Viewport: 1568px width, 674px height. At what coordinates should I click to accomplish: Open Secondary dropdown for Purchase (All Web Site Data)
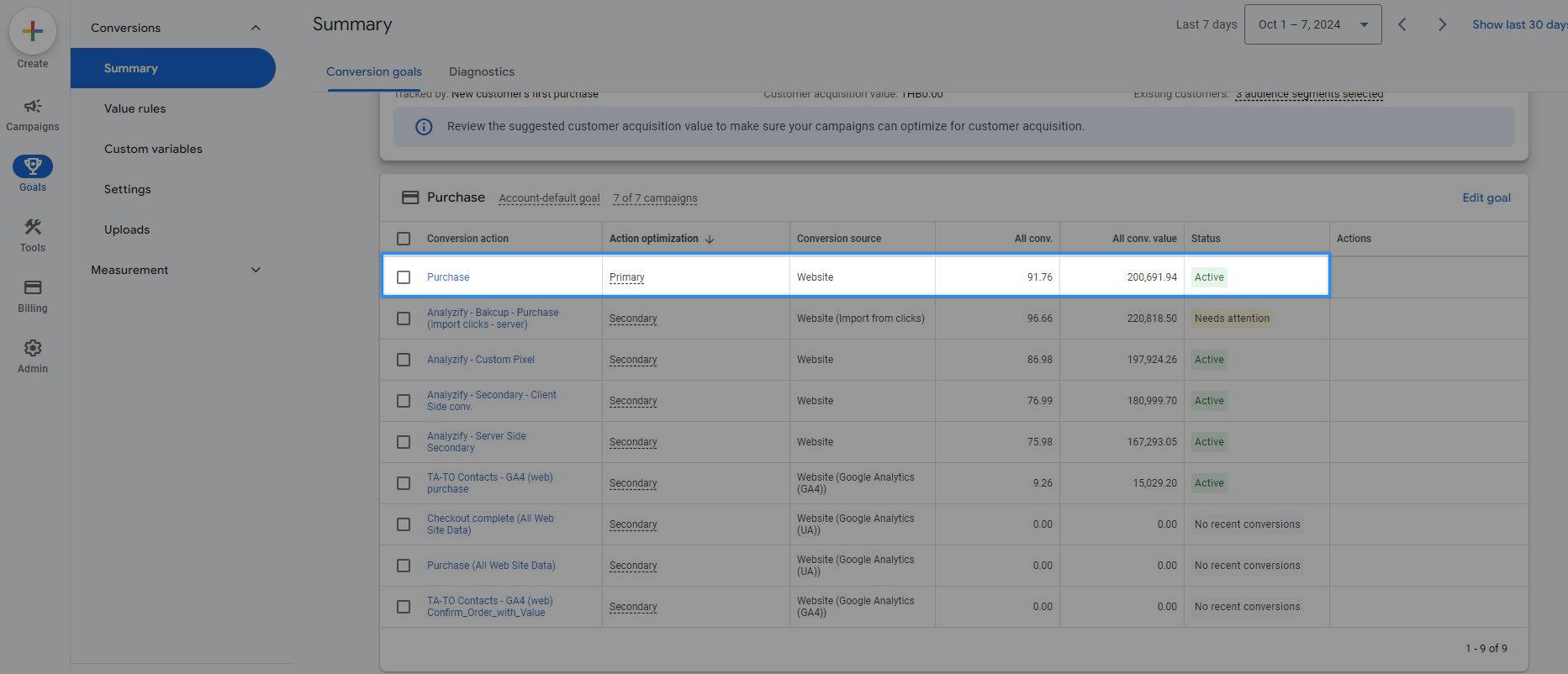(633, 566)
